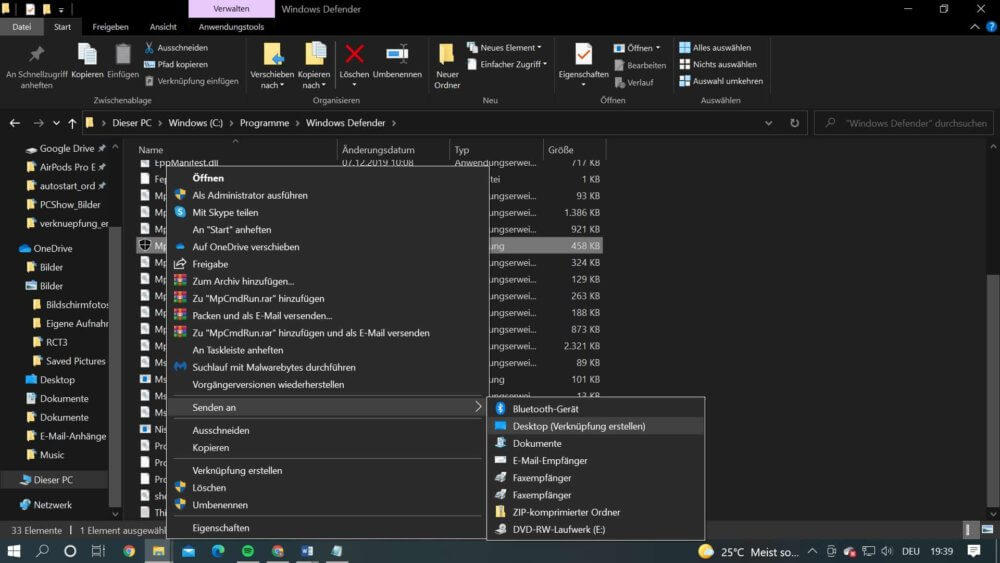Open the Datei tab
Image resolution: width=1000 pixels, height=563 pixels.
(22, 27)
